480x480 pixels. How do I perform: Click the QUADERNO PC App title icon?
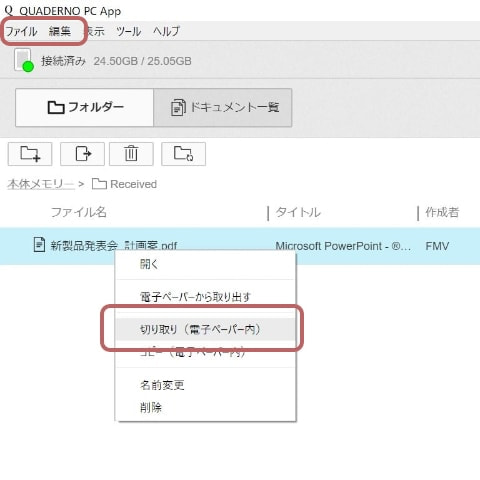[9, 10]
